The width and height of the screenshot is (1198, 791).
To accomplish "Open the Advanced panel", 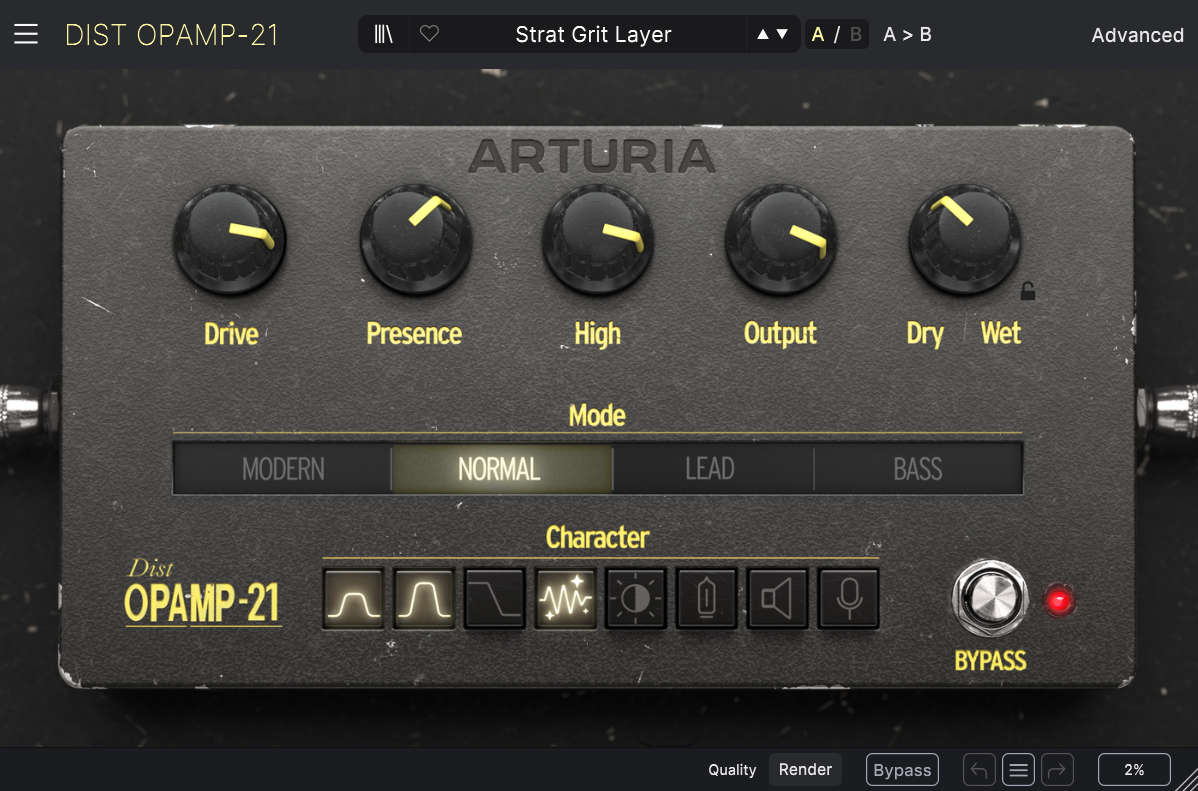I will [x=1137, y=35].
